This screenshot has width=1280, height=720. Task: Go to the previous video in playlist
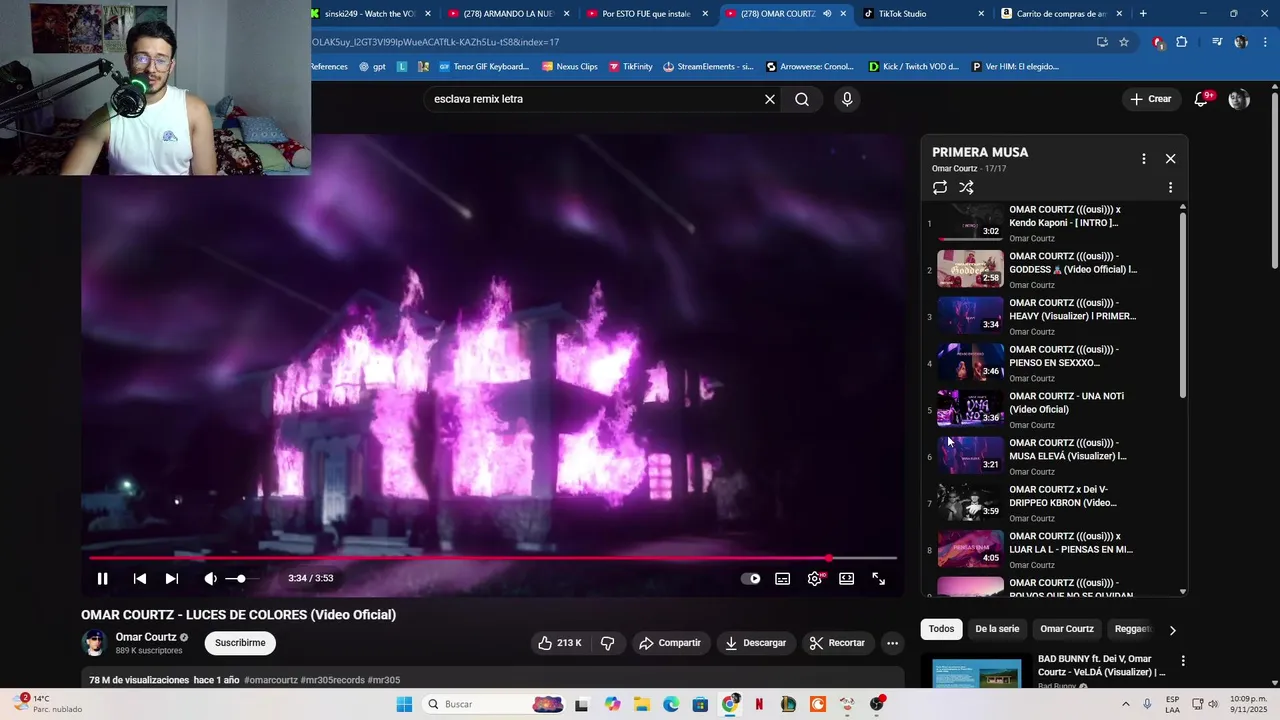click(x=140, y=578)
